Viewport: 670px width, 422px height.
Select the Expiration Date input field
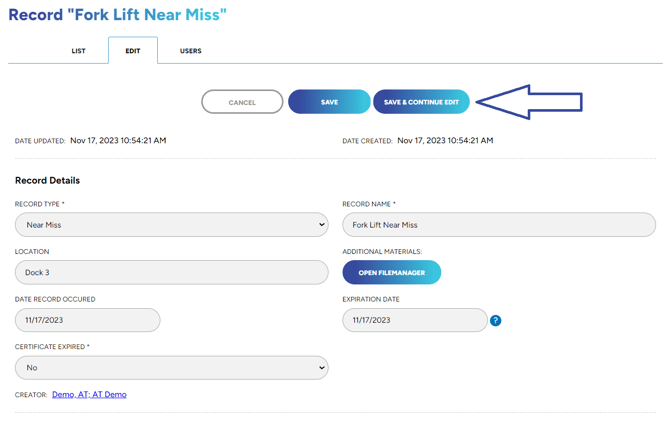tap(414, 320)
